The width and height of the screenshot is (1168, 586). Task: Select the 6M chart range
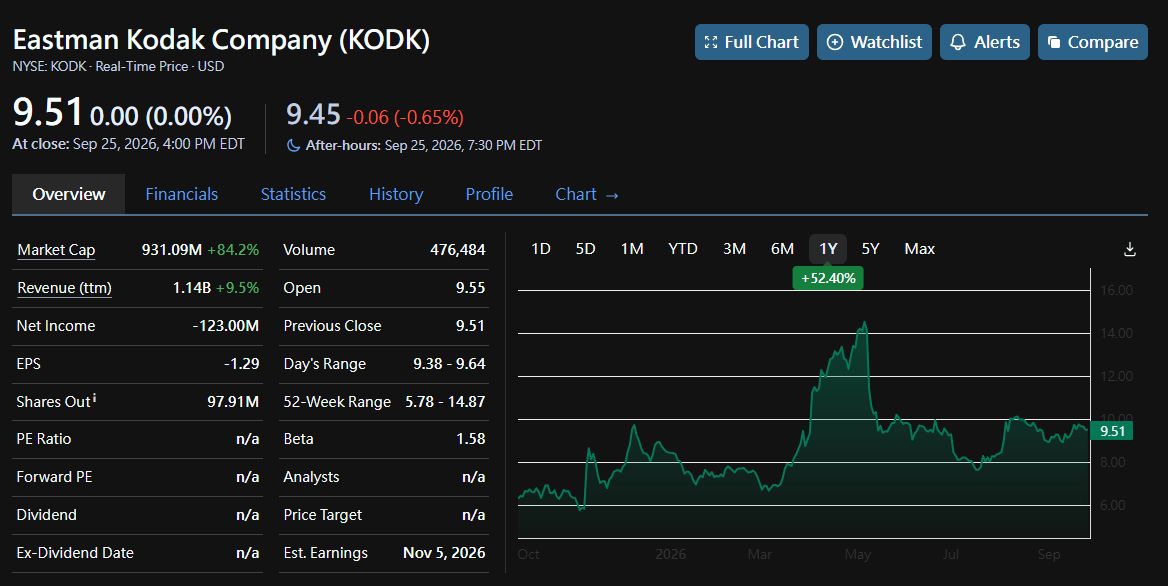click(782, 249)
